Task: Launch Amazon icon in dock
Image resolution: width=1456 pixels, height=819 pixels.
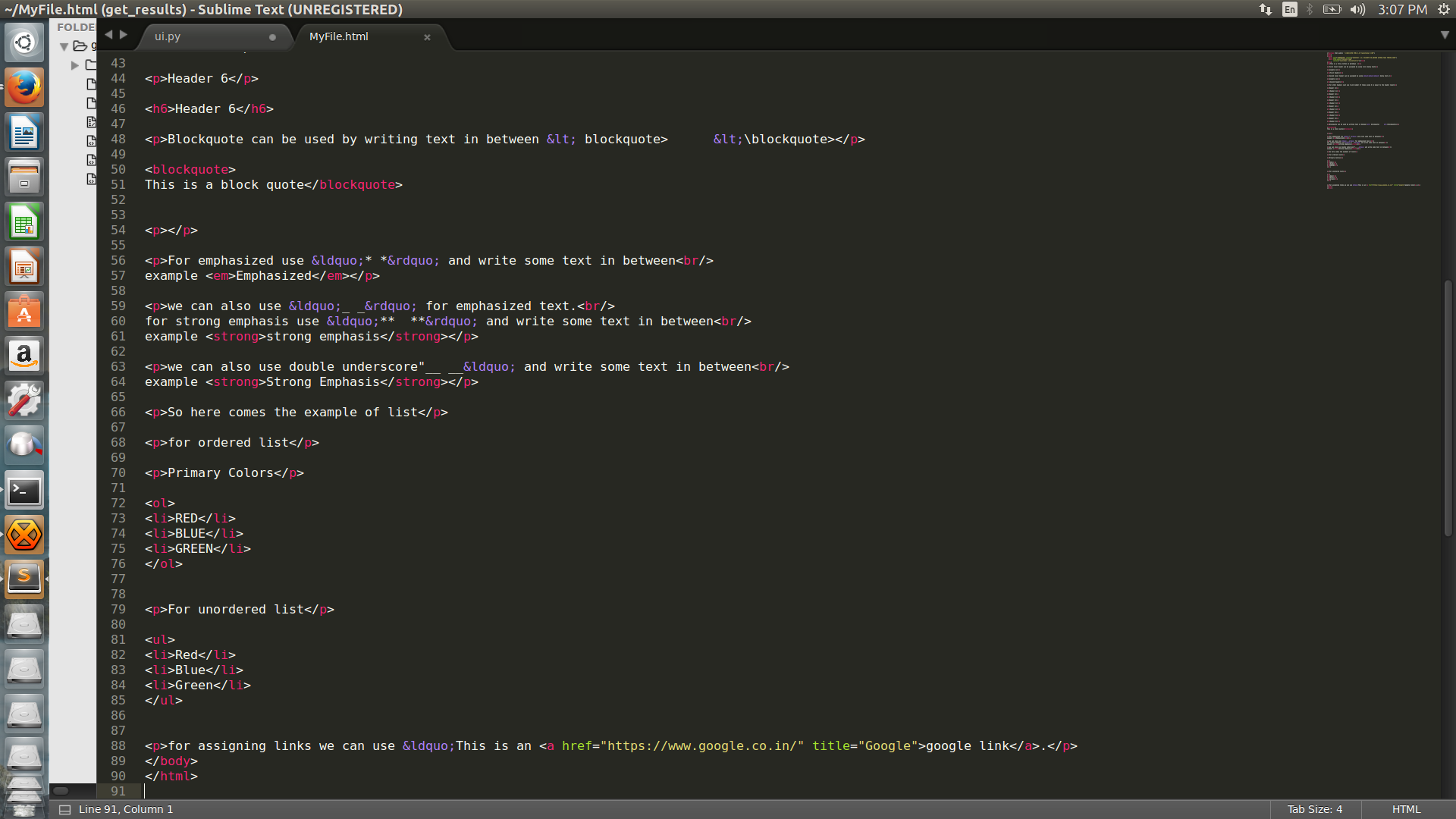Action: (24, 356)
